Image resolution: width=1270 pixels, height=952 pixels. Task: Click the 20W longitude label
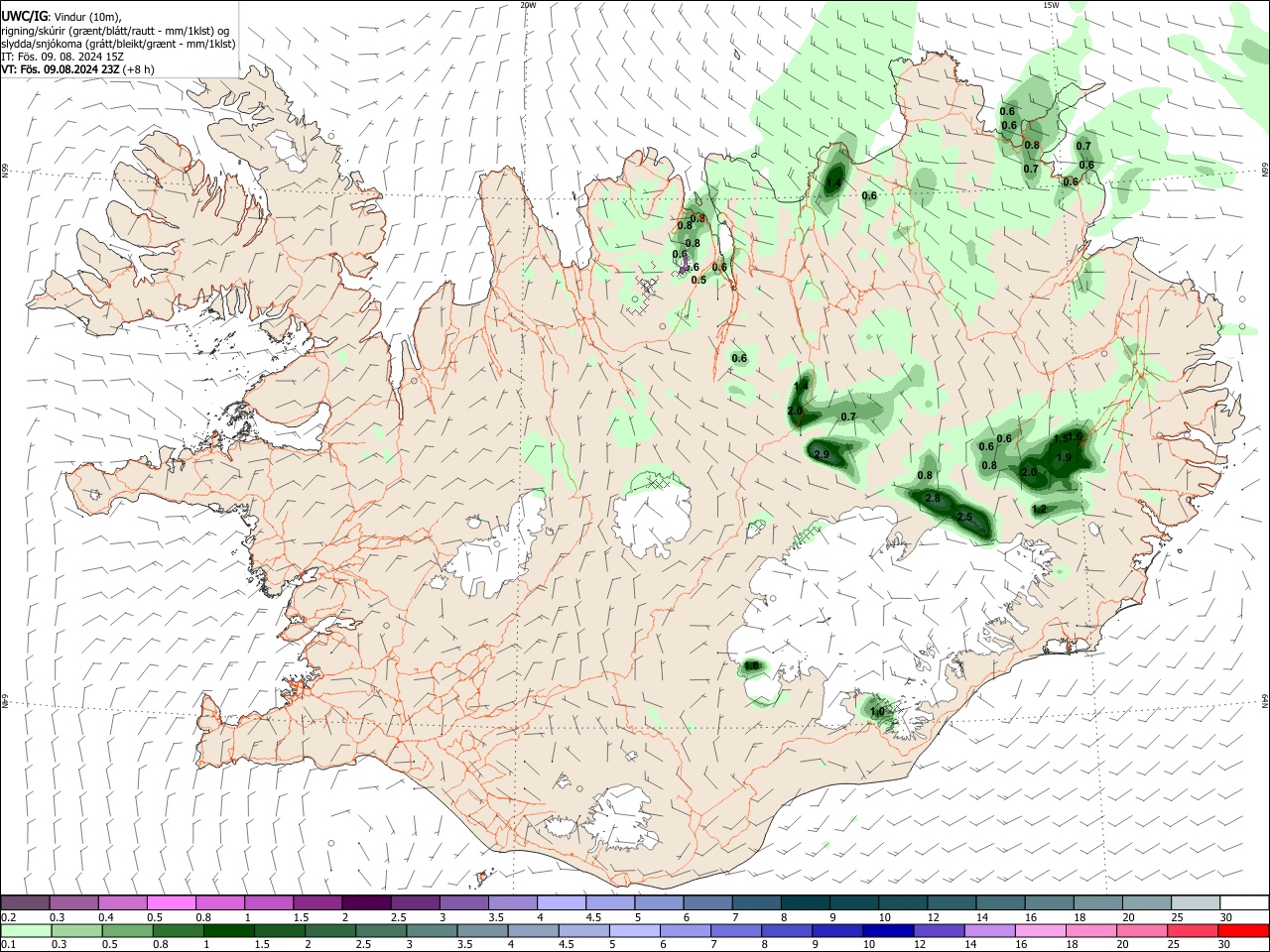(528, 5)
